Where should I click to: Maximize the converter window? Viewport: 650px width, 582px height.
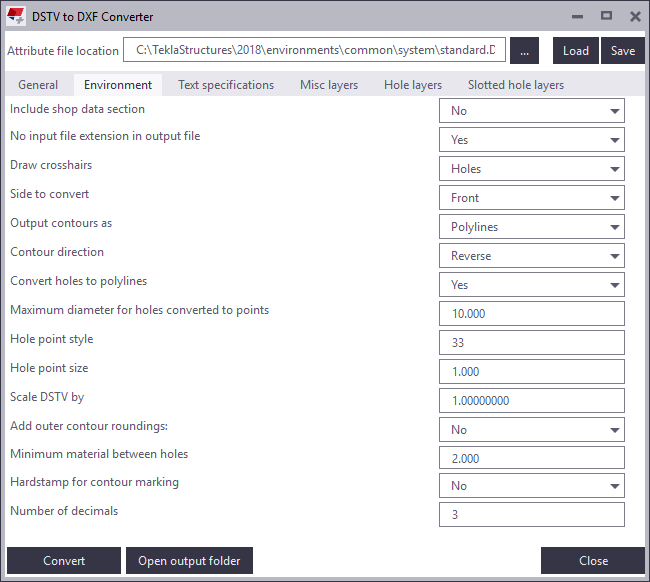coord(606,17)
